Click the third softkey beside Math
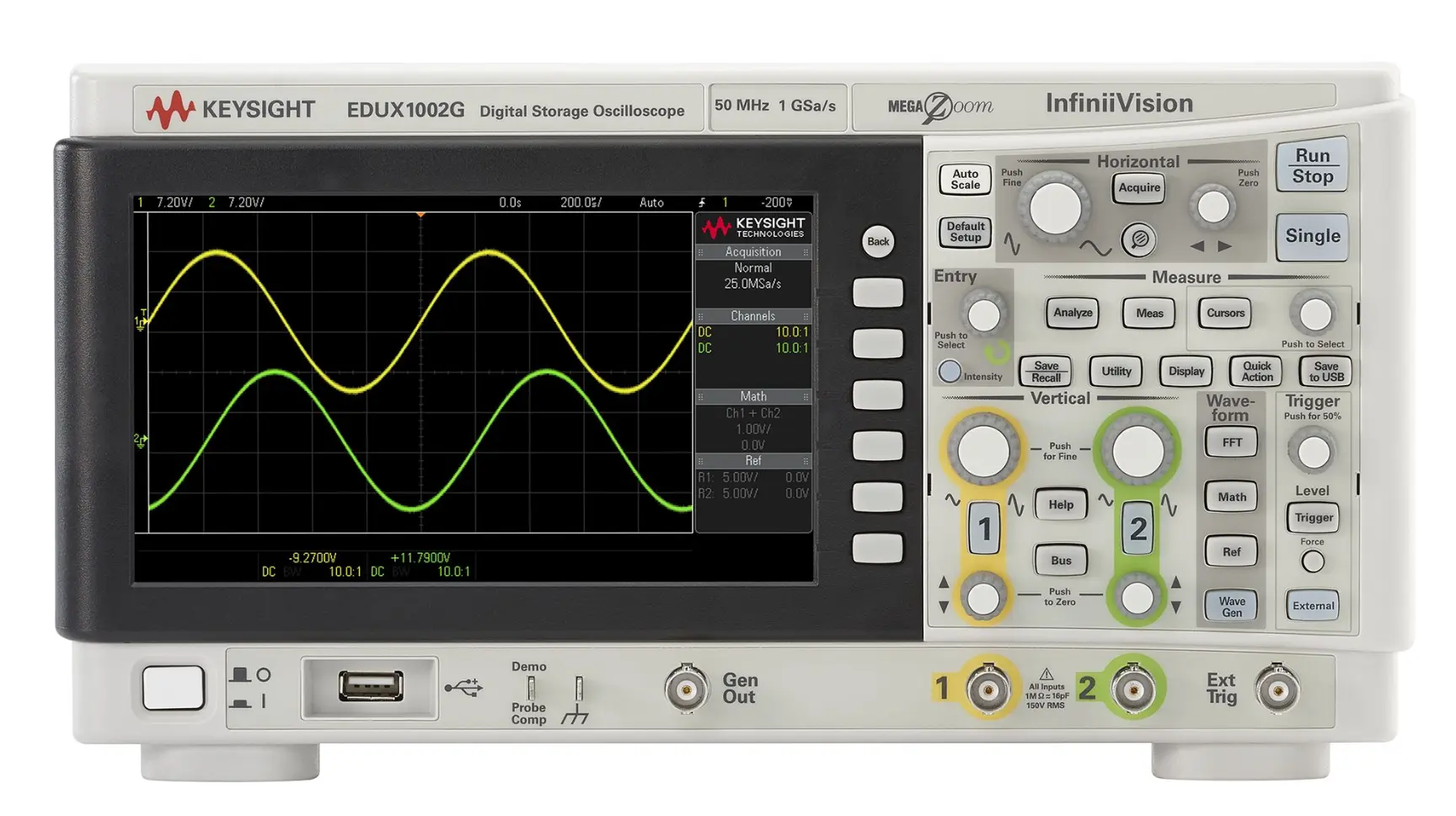 878,395
